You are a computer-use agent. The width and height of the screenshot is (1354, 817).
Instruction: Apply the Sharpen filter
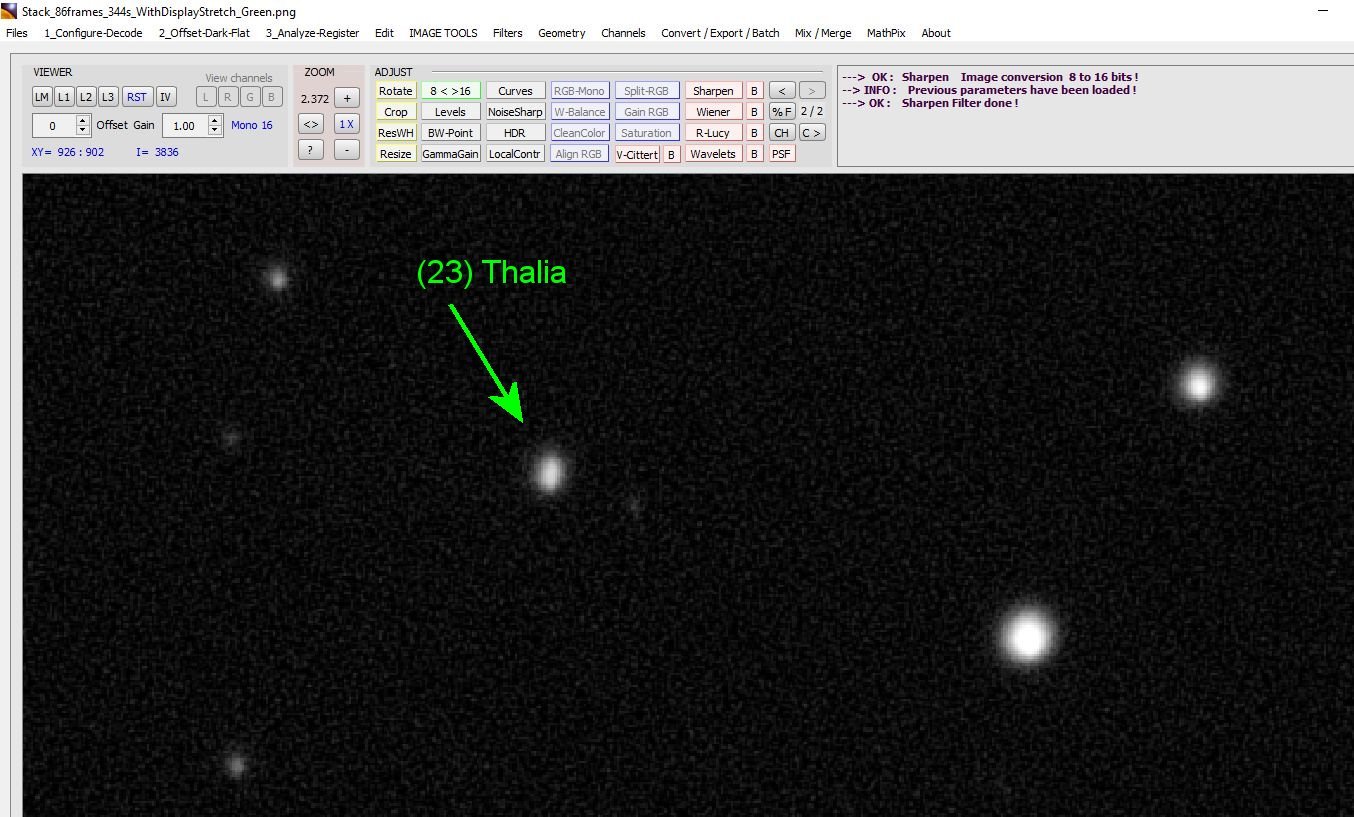[712, 90]
